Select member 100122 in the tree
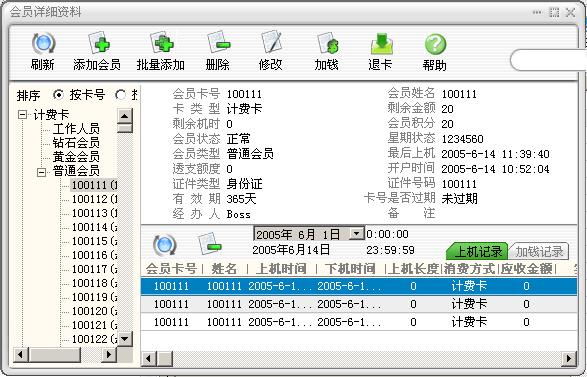 click(94, 339)
